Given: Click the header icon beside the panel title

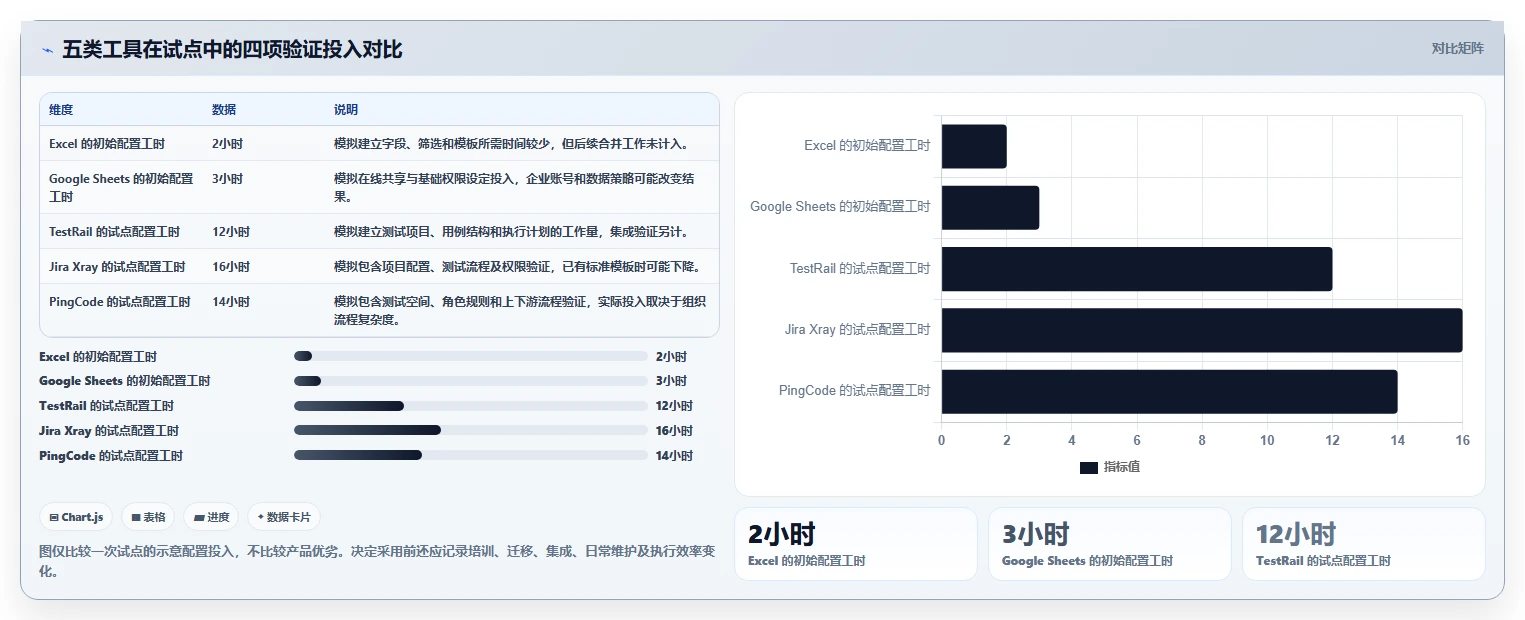Looking at the screenshot, I should (47, 50).
